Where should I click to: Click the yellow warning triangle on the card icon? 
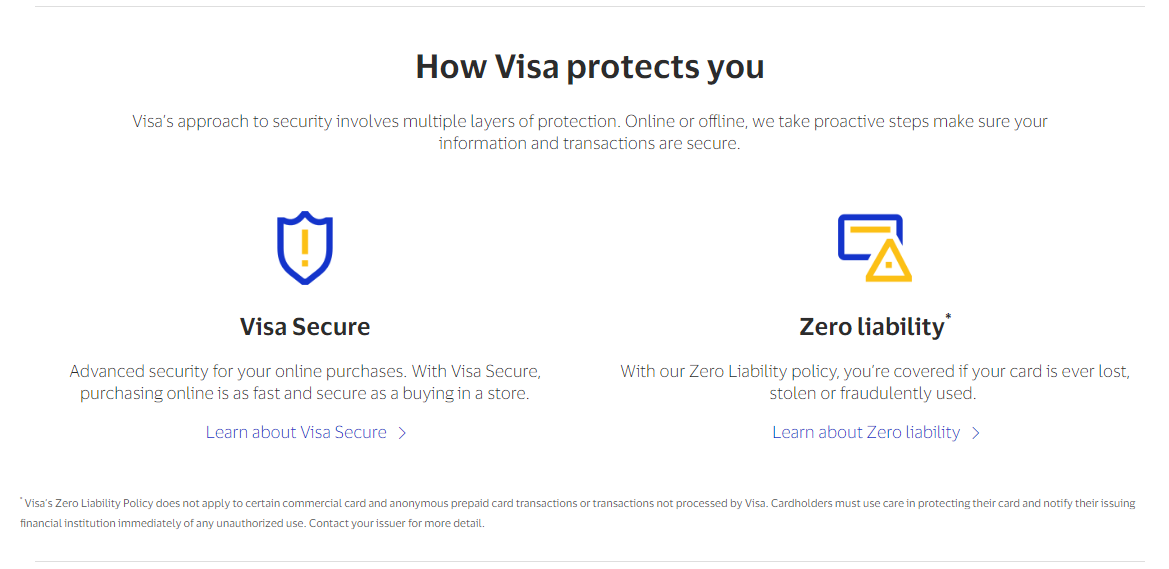coord(889,261)
